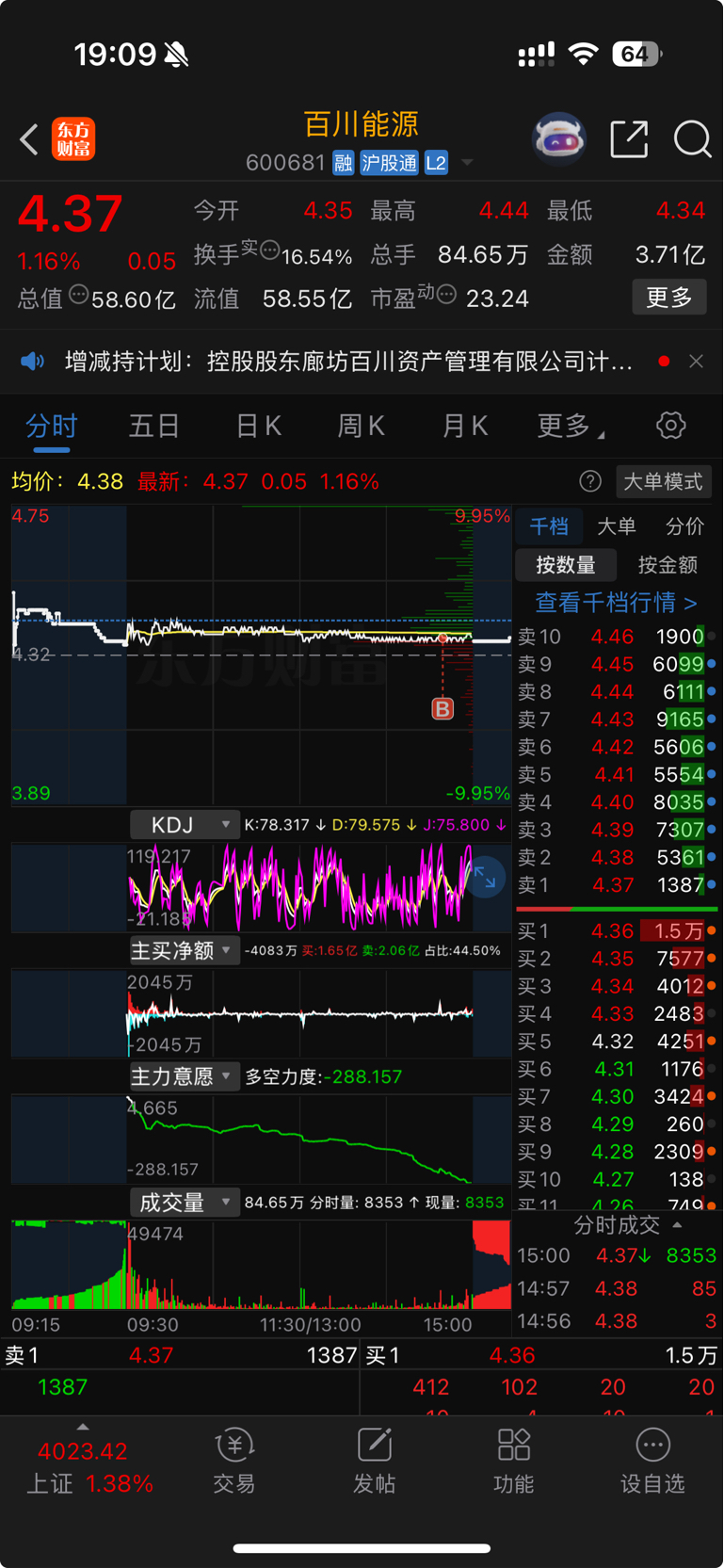Switch to the 日K tab
This screenshot has height=1568, width=724.
coord(258,426)
